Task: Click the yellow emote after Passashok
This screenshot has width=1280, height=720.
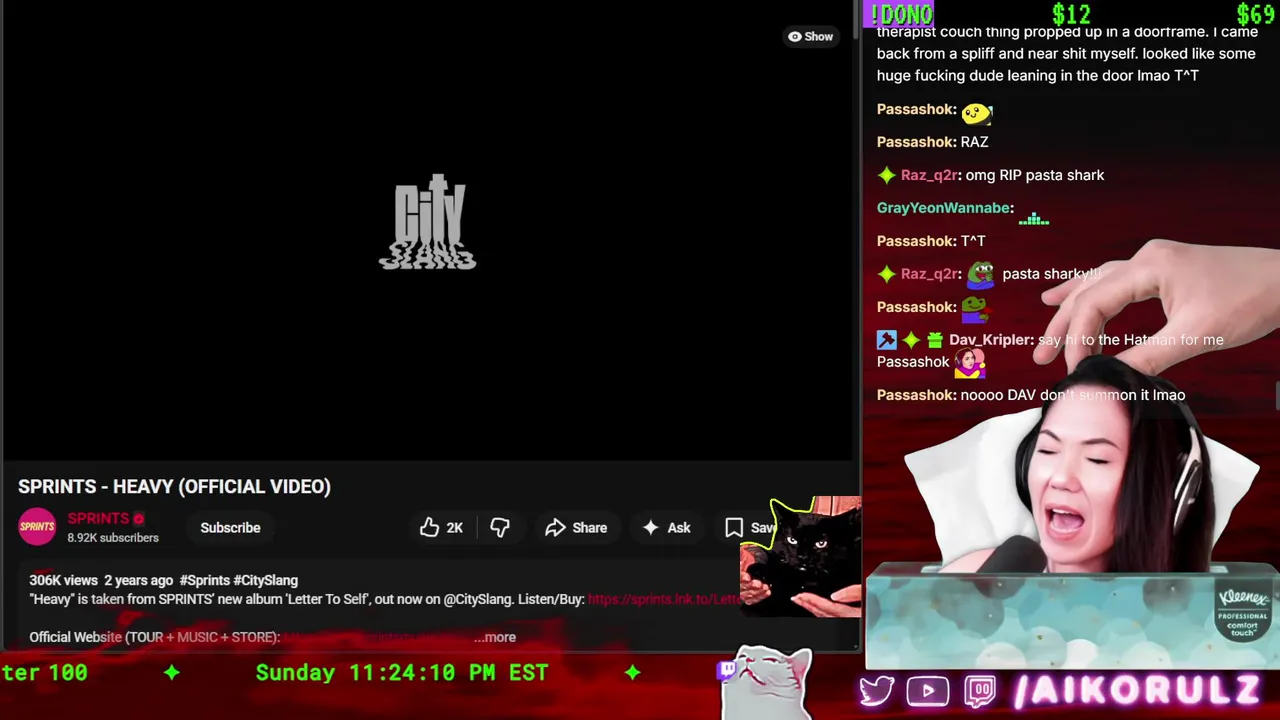Action: (977, 112)
